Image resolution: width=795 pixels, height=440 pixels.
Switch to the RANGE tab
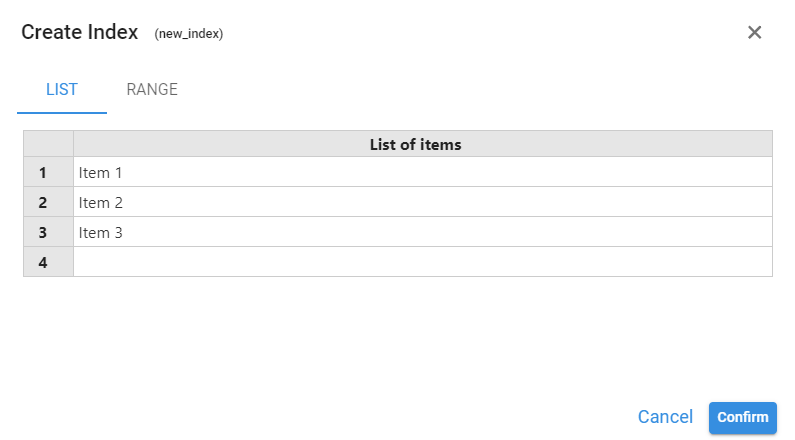pos(152,90)
